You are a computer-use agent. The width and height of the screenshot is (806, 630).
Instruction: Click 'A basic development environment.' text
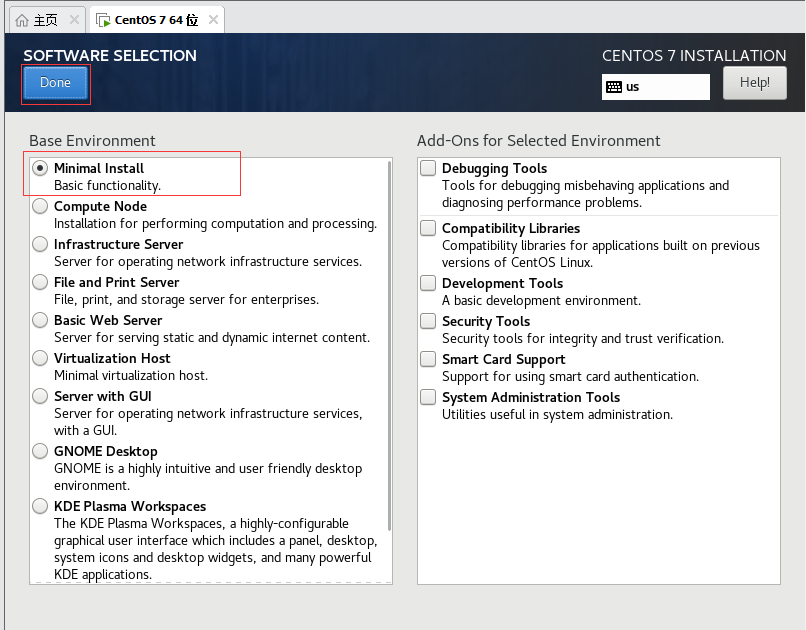point(541,301)
